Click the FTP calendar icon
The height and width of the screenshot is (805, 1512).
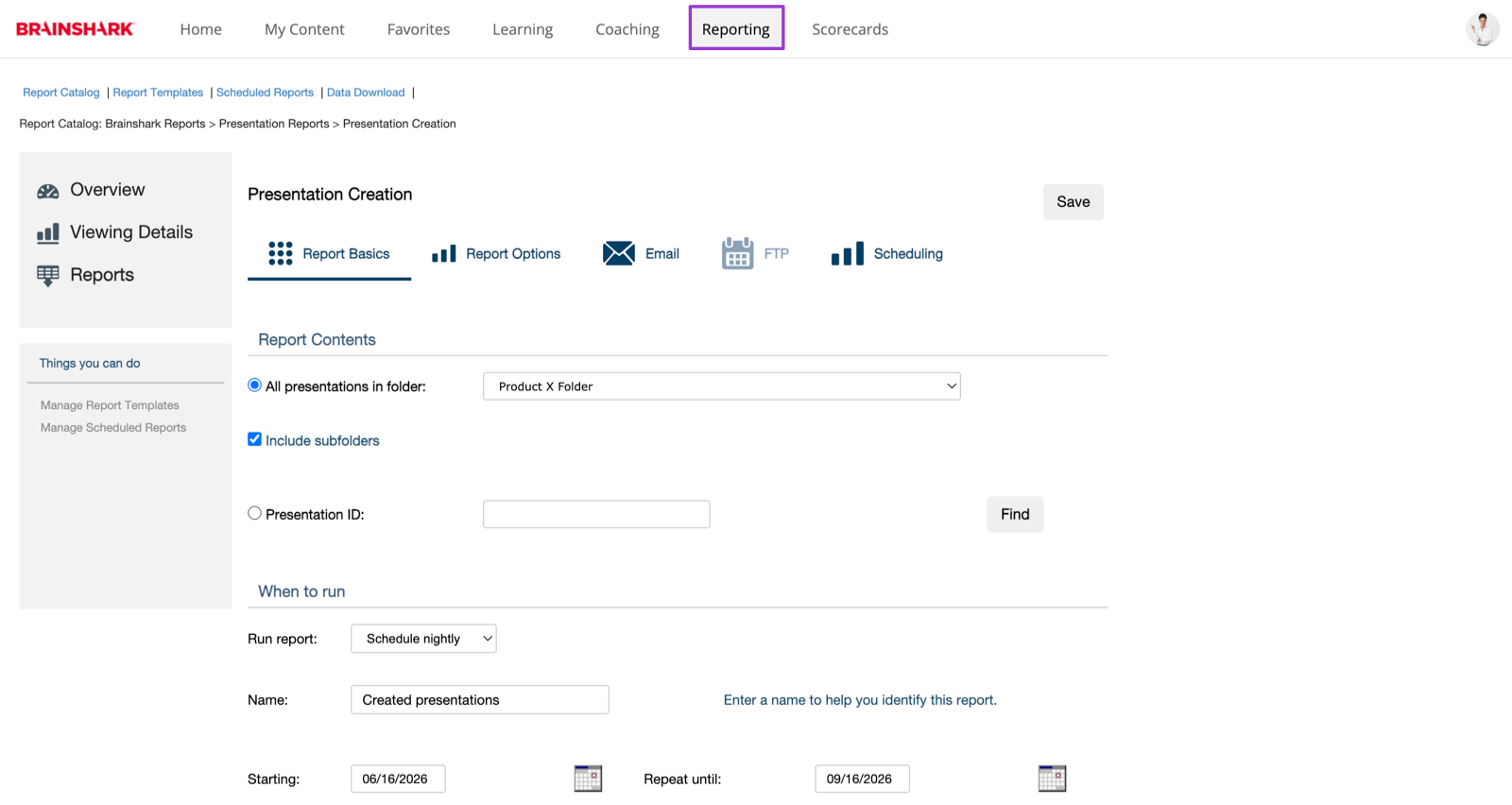(737, 253)
